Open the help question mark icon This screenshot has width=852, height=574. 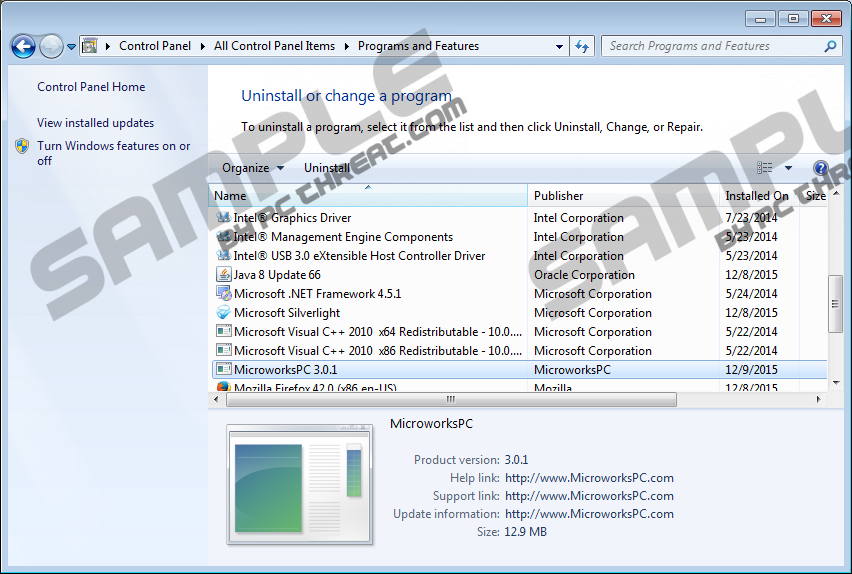point(821,168)
